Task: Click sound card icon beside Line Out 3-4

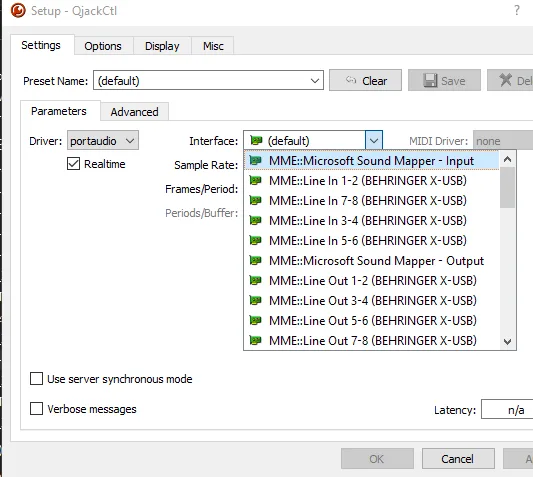Action: [x=255, y=300]
